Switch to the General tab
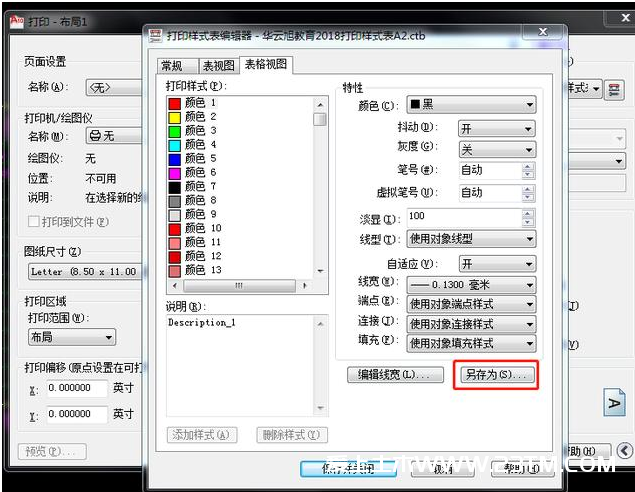 click(177, 66)
